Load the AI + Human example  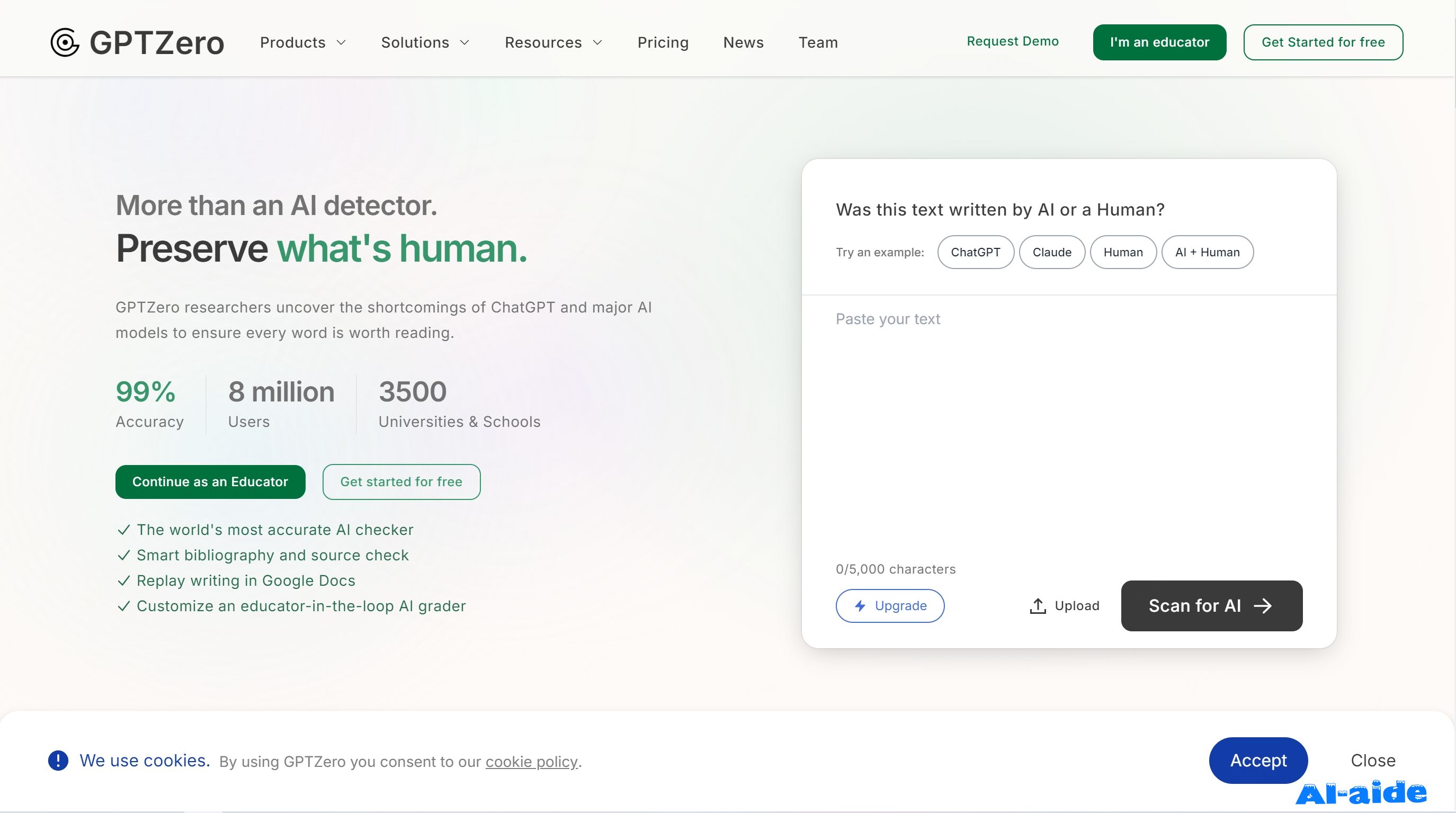click(1207, 252)
